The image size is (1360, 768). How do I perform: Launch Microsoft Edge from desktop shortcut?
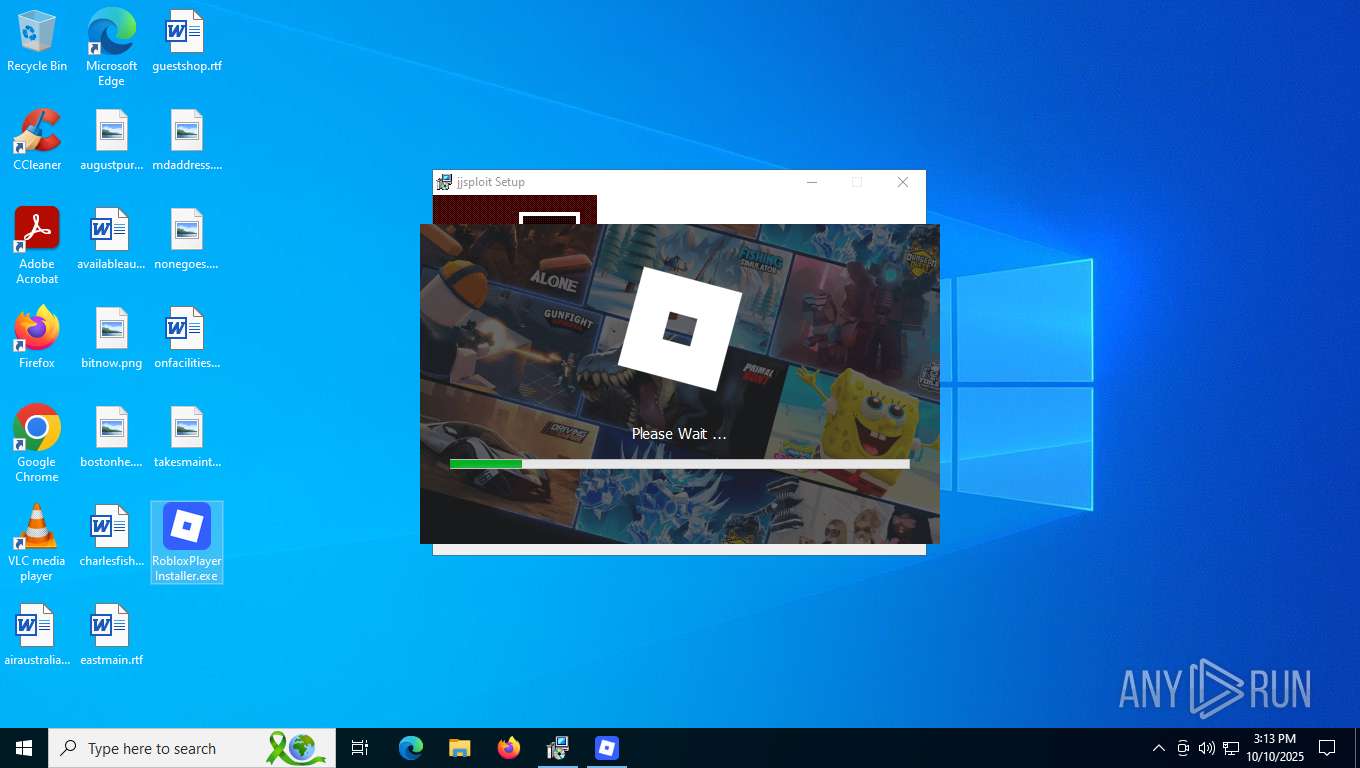(x=111, y=47)
